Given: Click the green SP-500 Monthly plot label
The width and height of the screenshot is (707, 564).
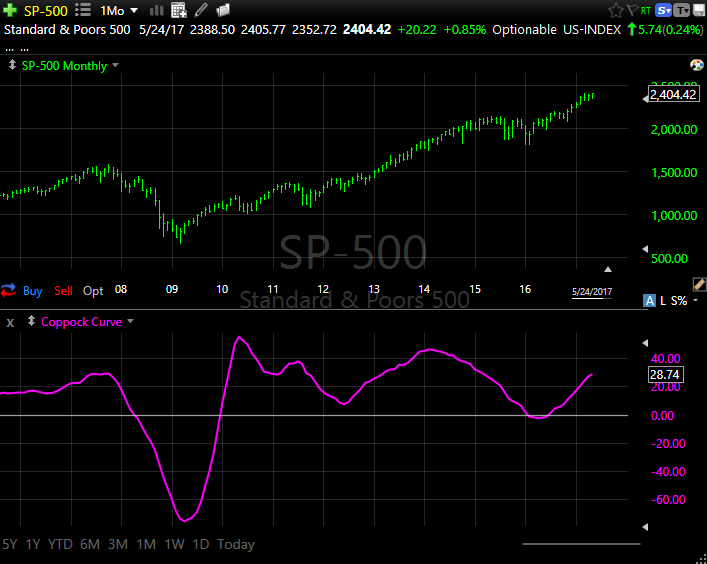Looking at the screenshot, I should point(64,66).
